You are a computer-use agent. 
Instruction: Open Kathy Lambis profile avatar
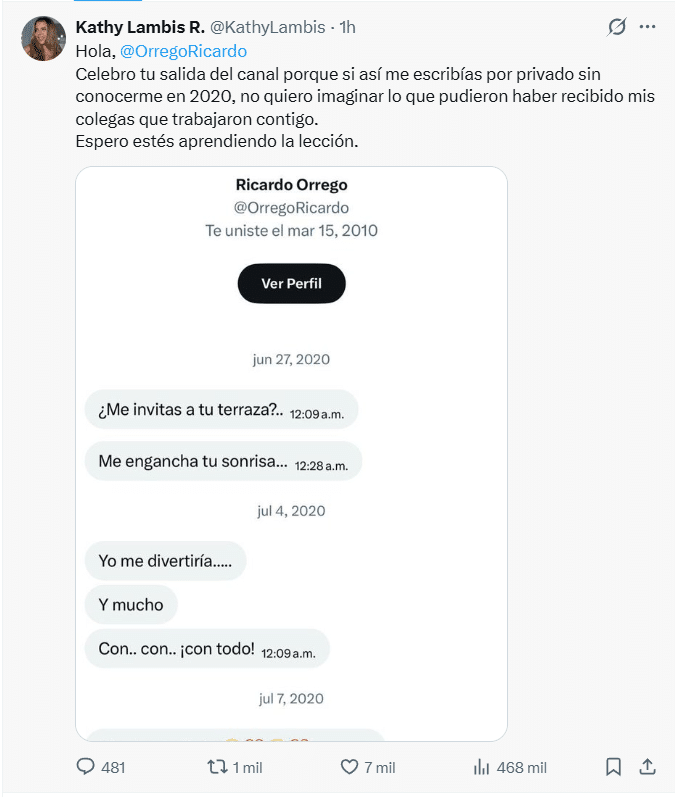pos(43,38)
